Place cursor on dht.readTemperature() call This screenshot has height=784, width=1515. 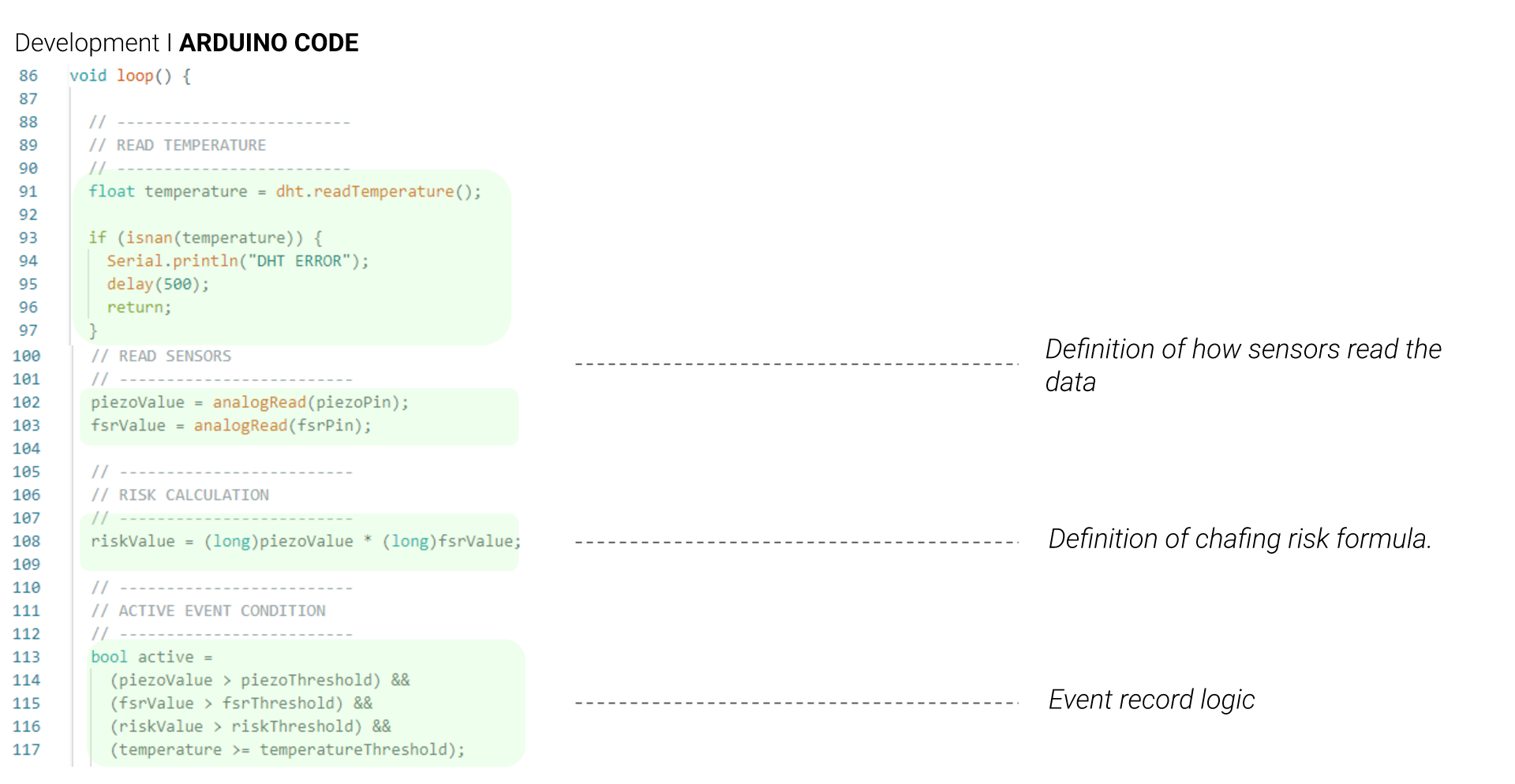pyautogui.click(x=378, y=192)
